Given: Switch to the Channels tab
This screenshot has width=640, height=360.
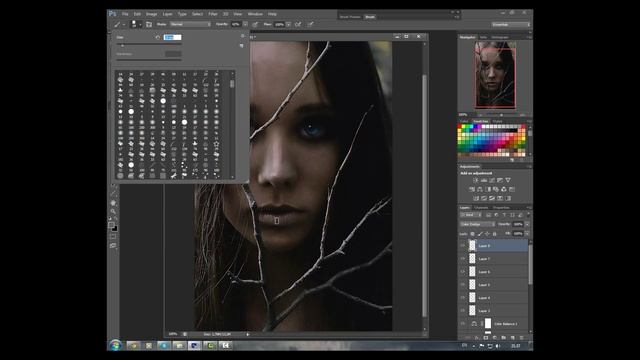Looking at the screenshot, I should pos(481,208).
